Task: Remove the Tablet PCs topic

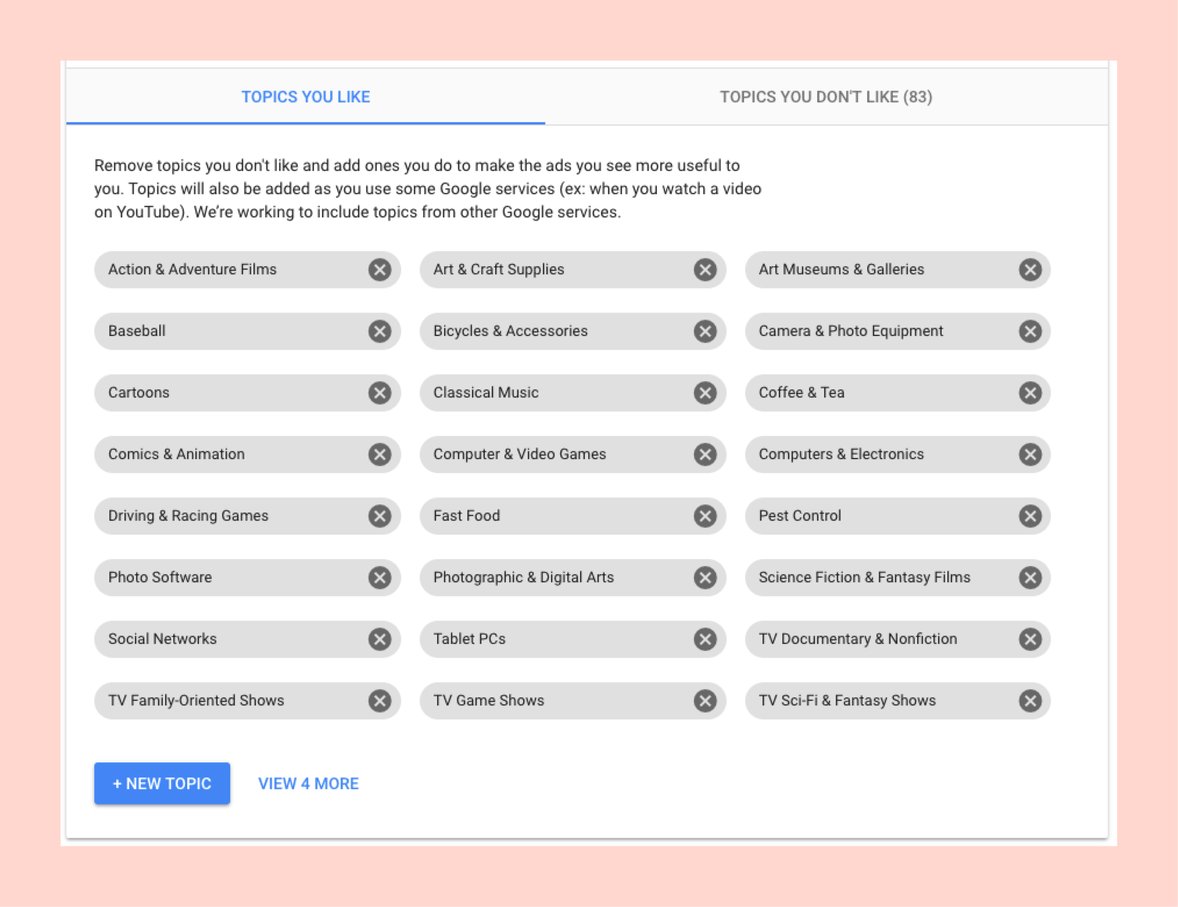Action: [x=705, y=639]
